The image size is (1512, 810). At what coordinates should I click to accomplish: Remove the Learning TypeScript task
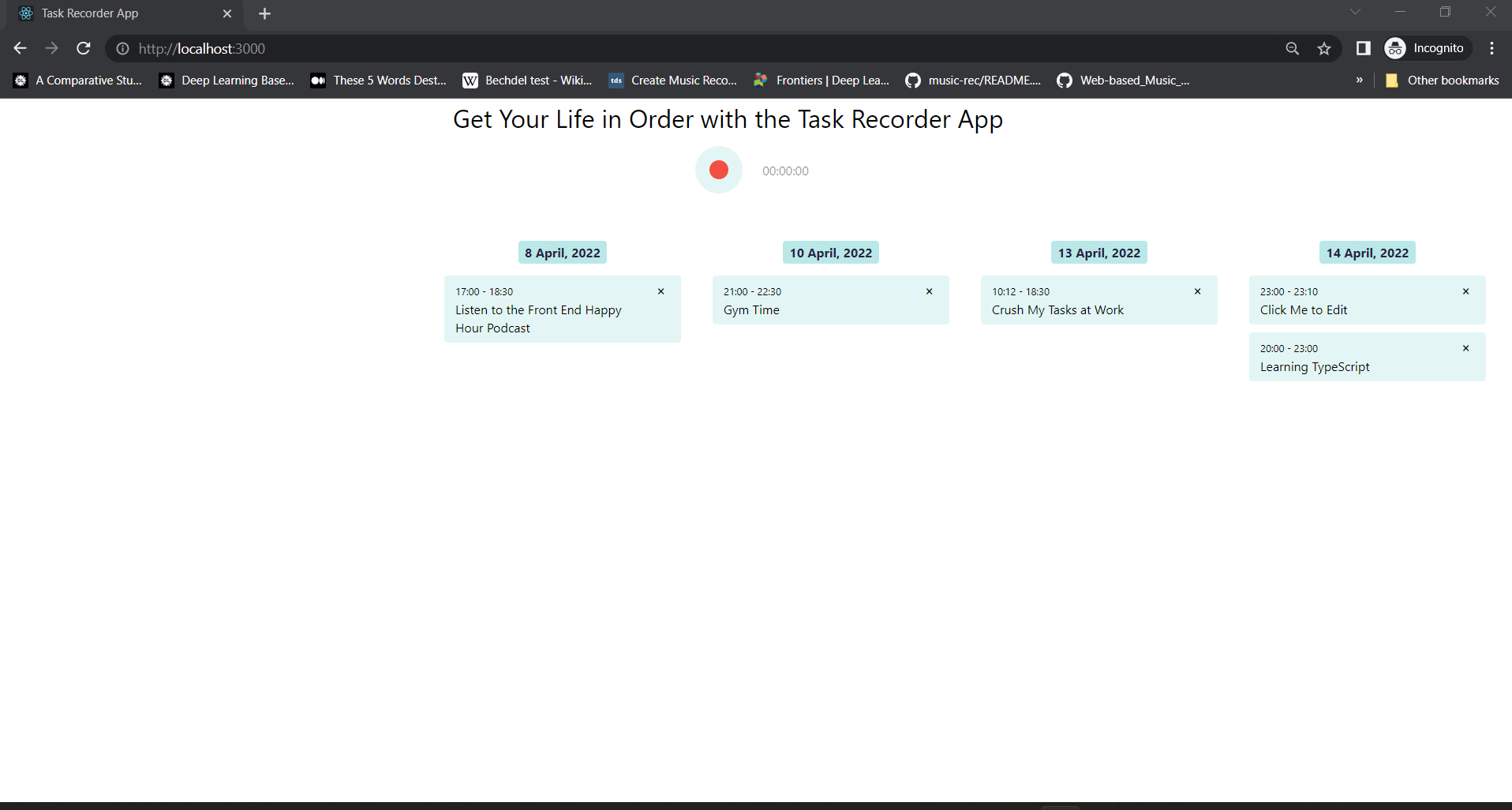point(1465,348)
